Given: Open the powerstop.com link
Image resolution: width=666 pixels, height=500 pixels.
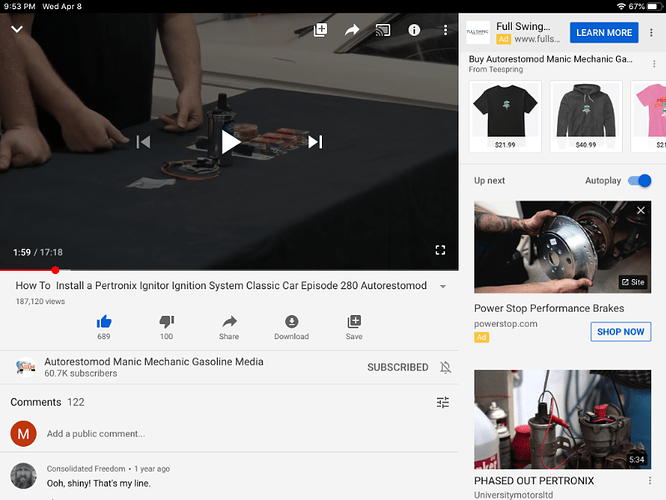Looking at the screenshot, I should (505, 324).
